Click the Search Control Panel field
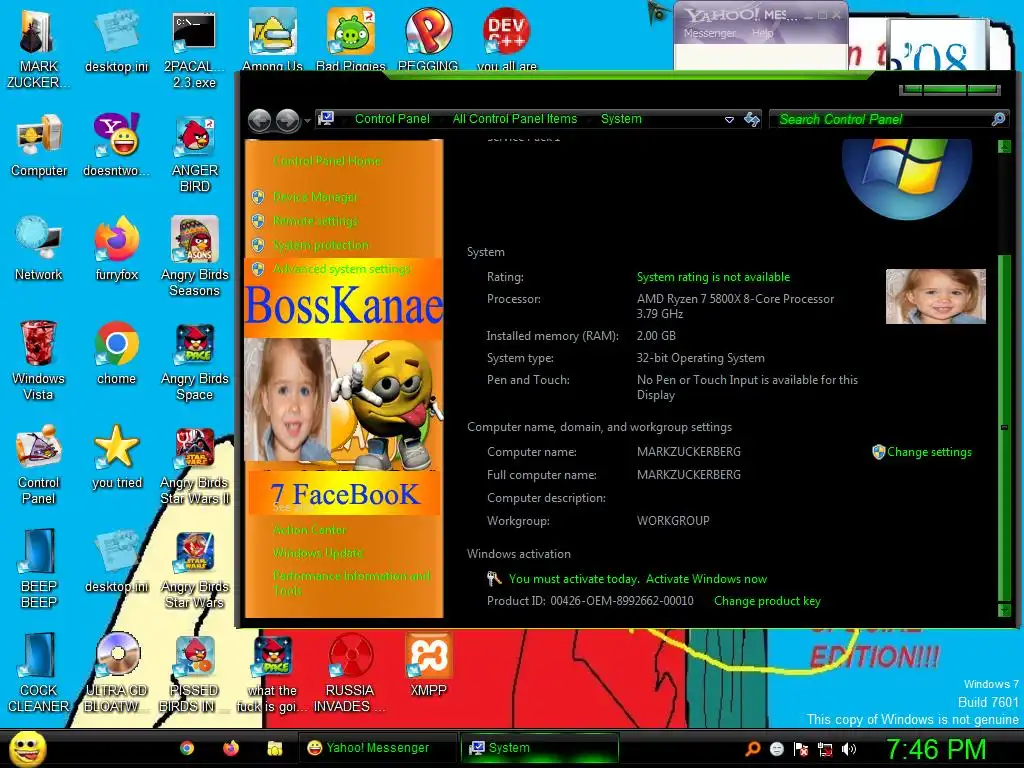1024x768 pixels. tap(889, 119)
